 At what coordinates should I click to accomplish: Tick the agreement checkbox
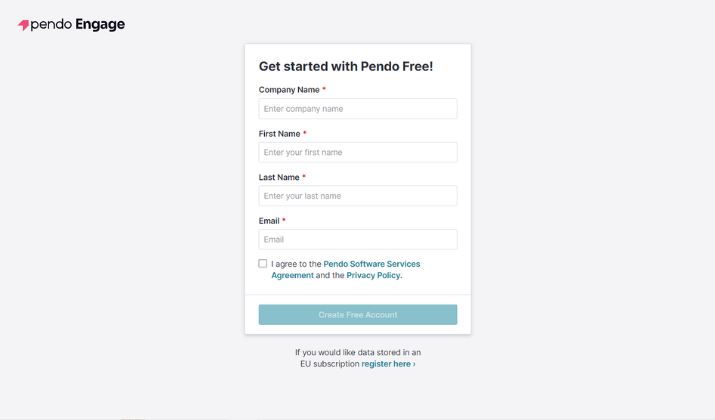263,264
